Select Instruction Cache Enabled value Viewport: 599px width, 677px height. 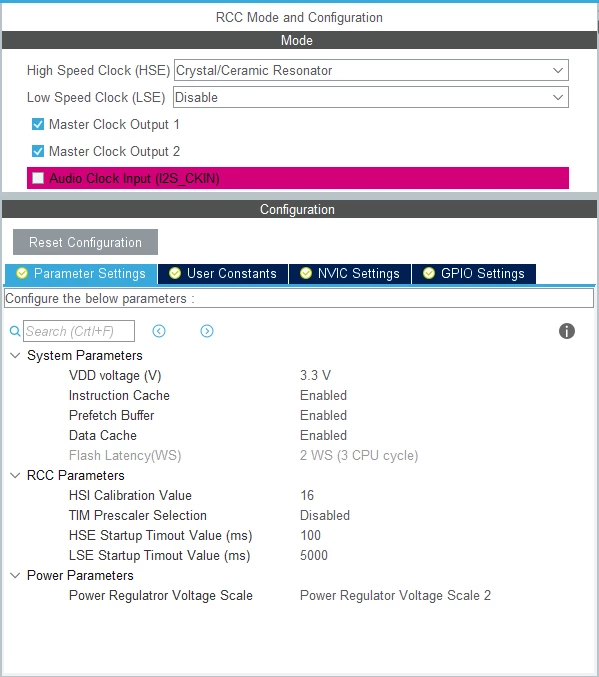[x=323, y=395]
